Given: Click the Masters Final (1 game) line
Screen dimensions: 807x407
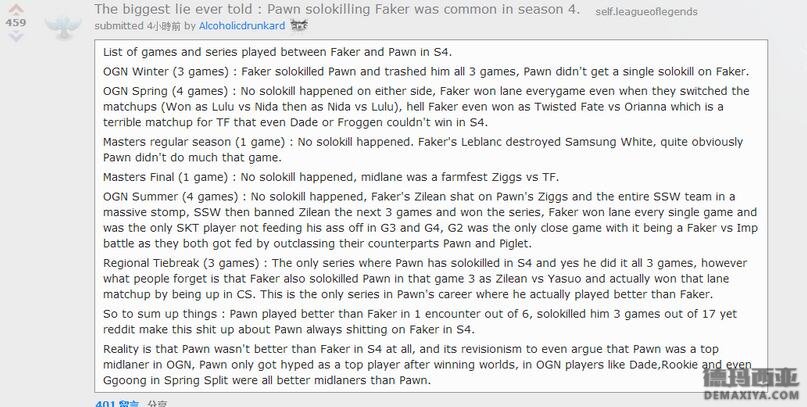Looking at the screenshot, I should point(330,177).
